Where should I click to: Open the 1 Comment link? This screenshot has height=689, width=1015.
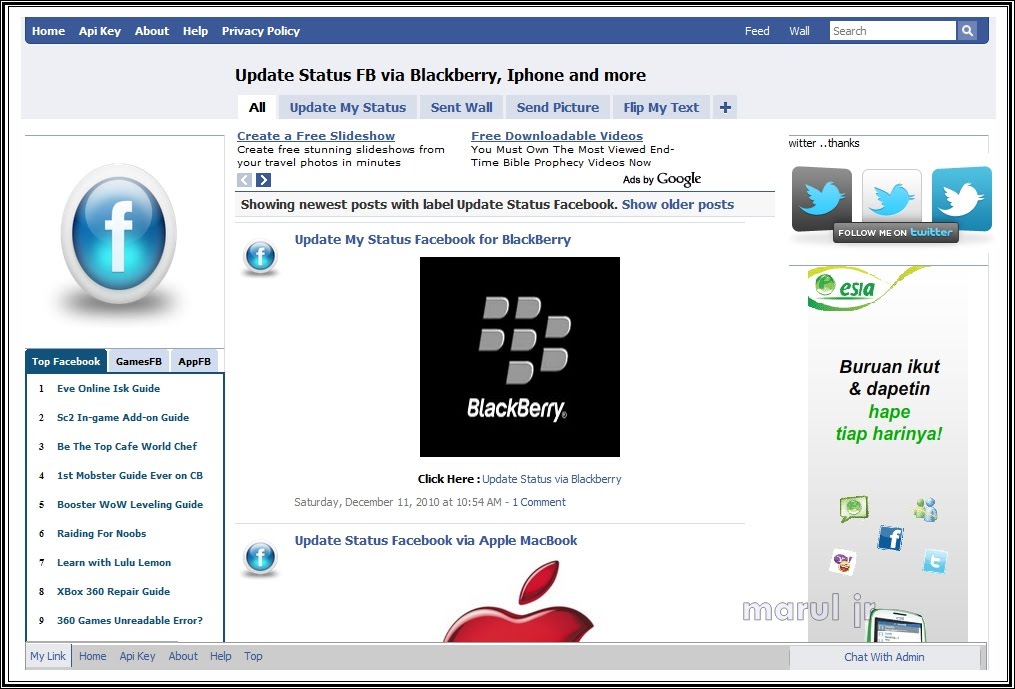pyautogui.click(x=539, y=502)
